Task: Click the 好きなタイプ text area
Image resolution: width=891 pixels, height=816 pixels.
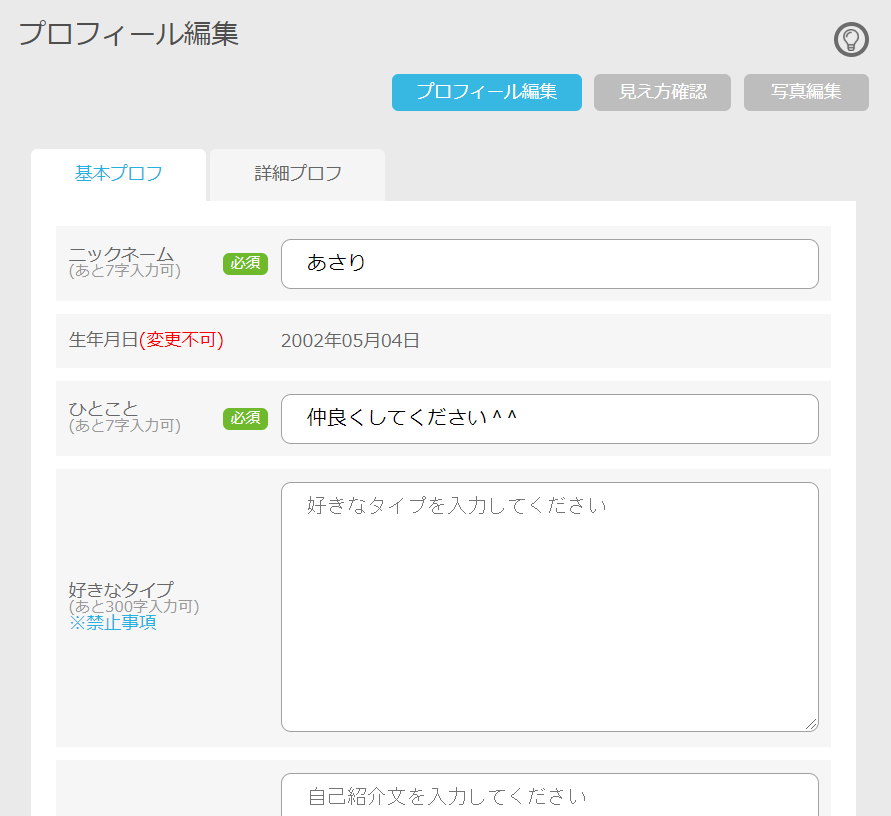Action: click(549, 607)
